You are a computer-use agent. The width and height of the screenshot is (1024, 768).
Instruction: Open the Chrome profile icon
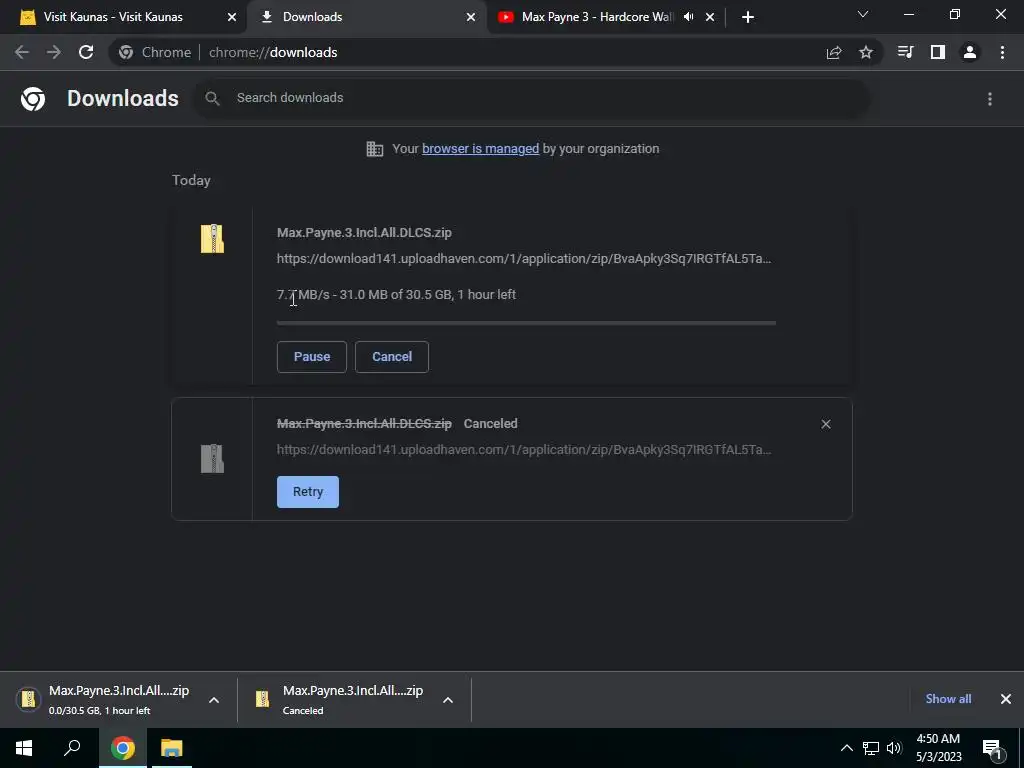tap(970, 52)
